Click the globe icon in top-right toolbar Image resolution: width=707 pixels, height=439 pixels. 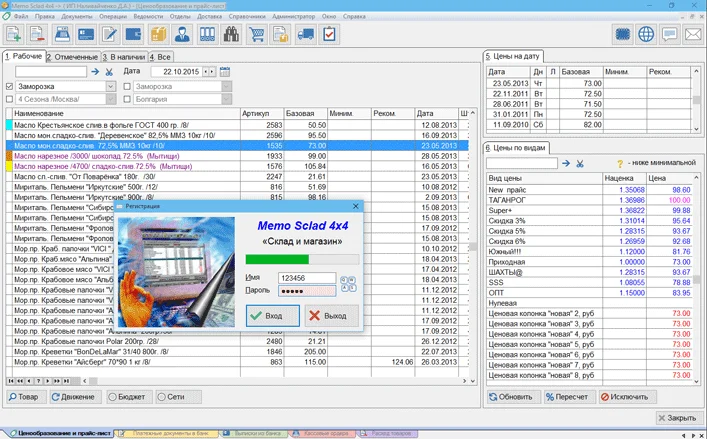(x=646, y=34)
